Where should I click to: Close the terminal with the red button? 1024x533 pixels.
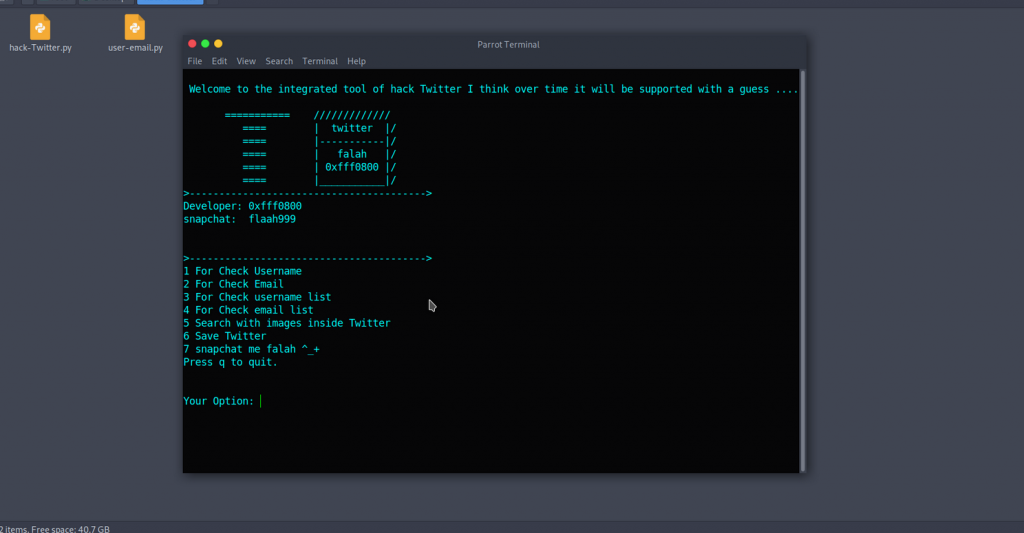[x=192, y=44]
